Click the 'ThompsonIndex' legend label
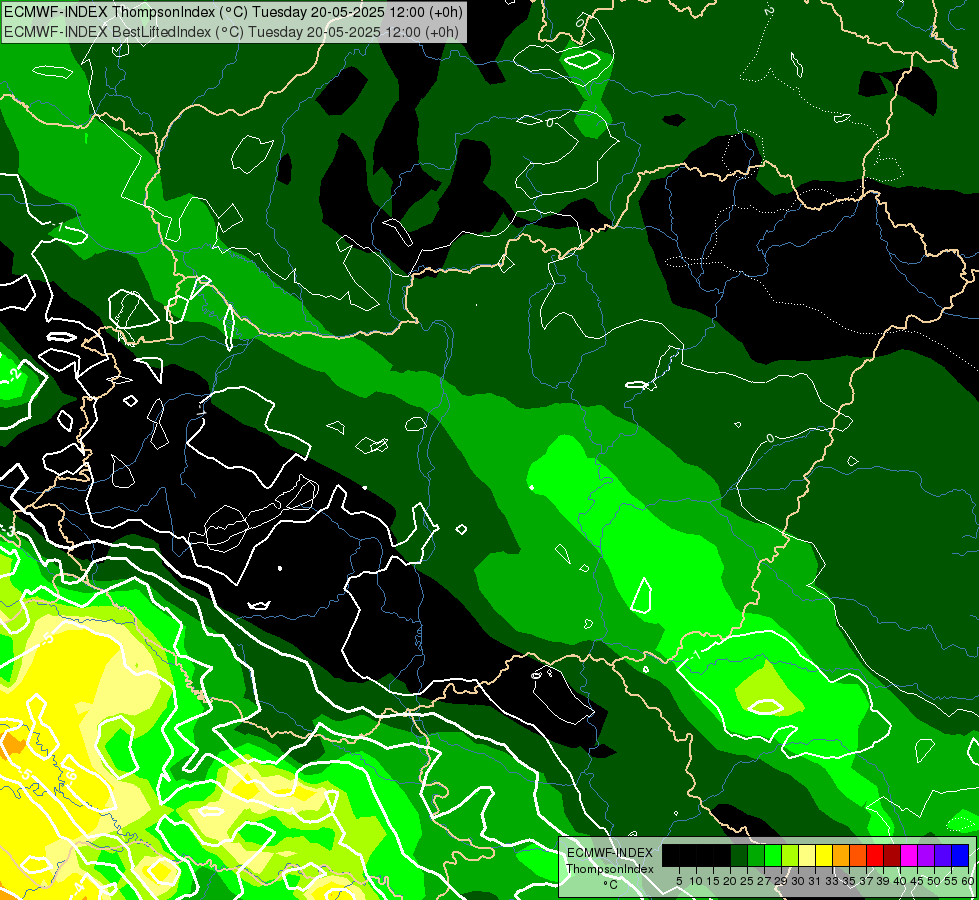979x900 pixels. 610,869
